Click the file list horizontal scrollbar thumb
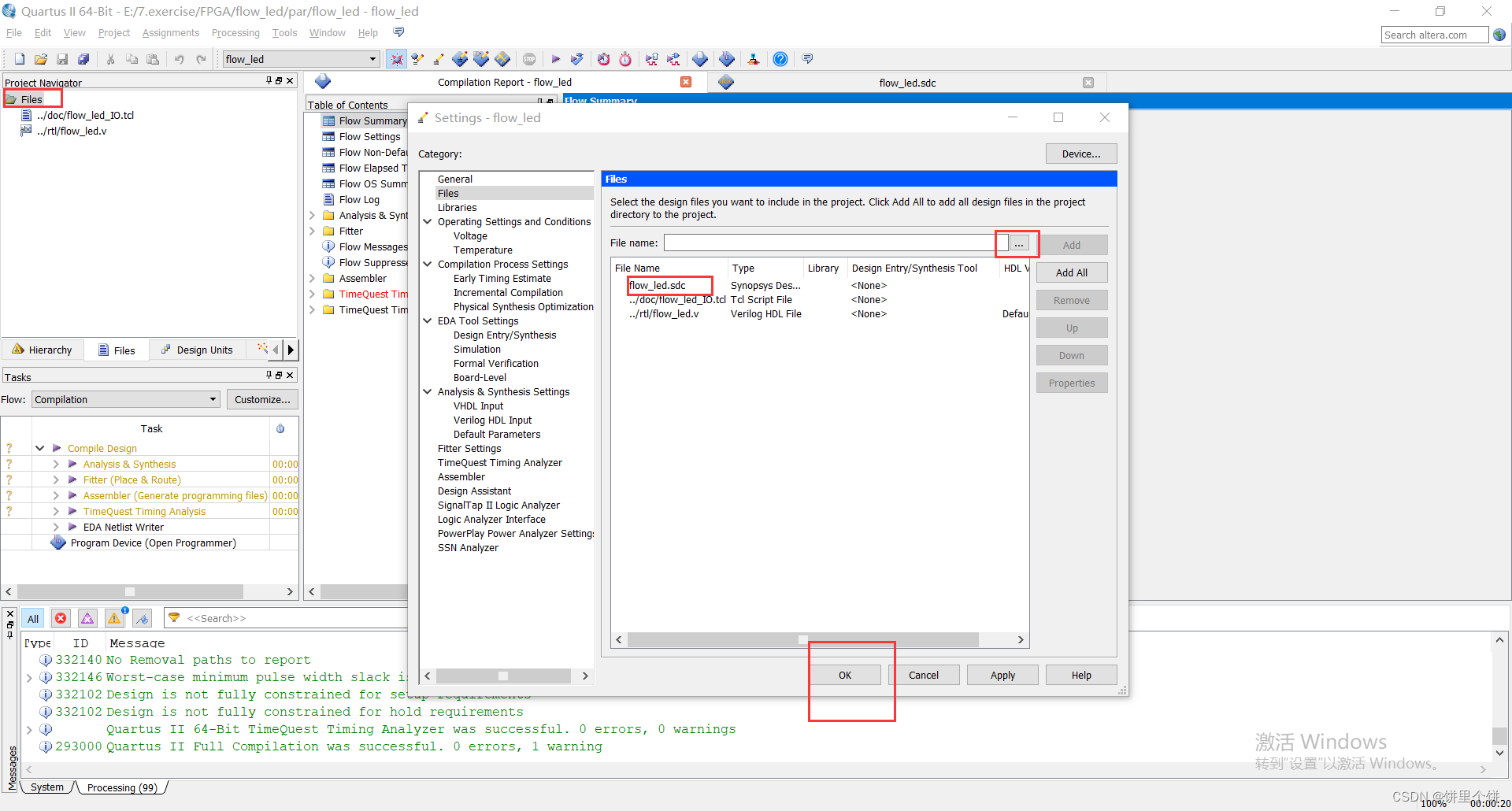The image size is (1512, 811). click(x=803, y=639)
